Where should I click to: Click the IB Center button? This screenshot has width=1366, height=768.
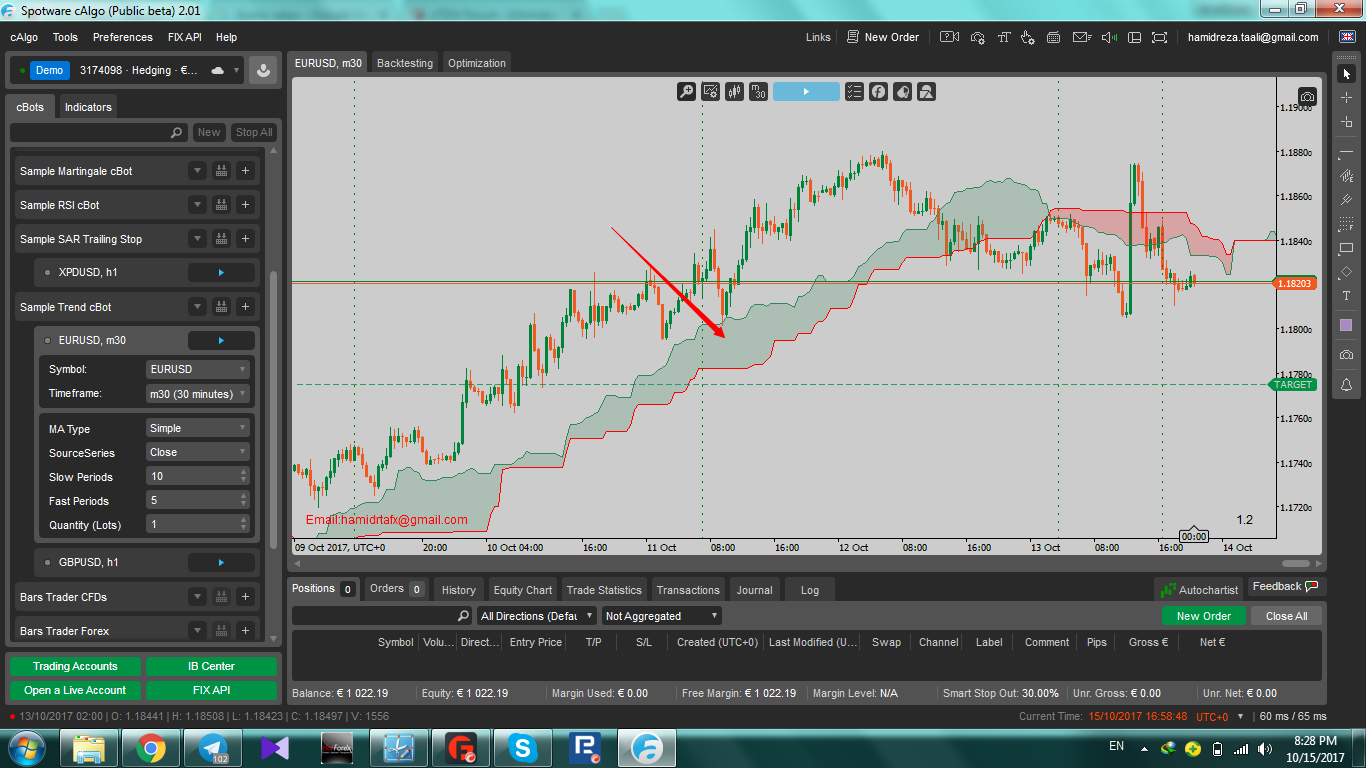(211, 666)
